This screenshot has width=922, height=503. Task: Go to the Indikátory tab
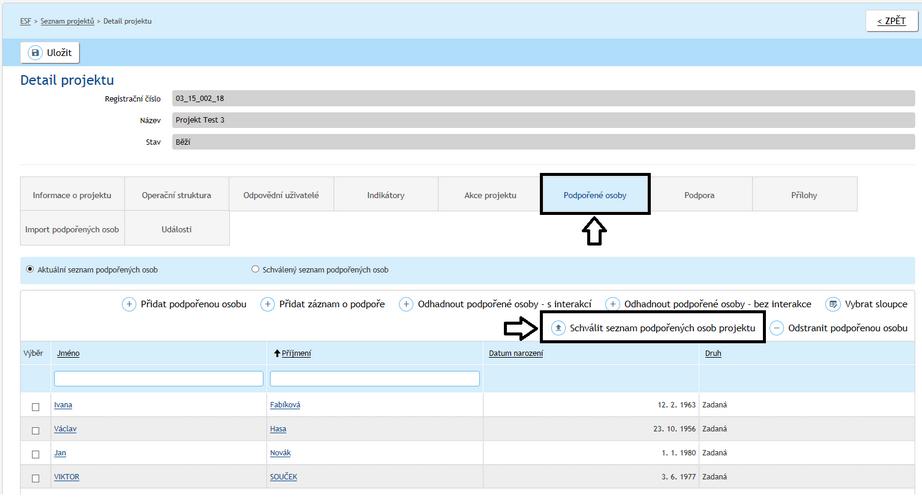386,195
